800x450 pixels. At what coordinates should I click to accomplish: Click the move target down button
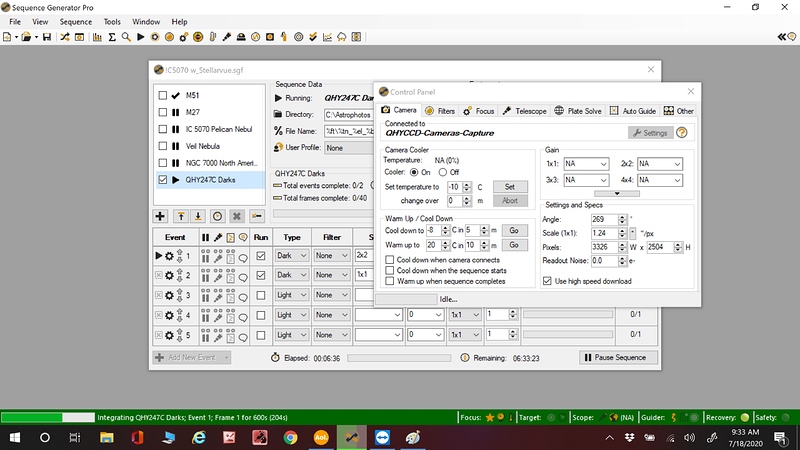(x=198, y=216)
